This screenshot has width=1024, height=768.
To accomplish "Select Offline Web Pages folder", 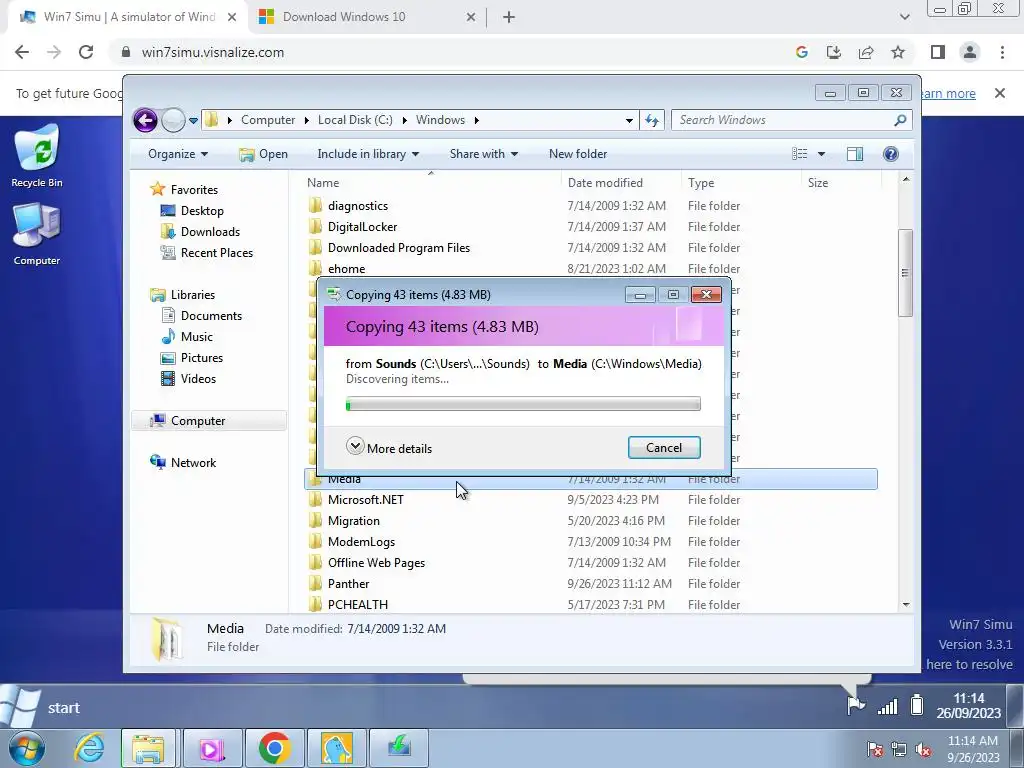I will (376, 563).
